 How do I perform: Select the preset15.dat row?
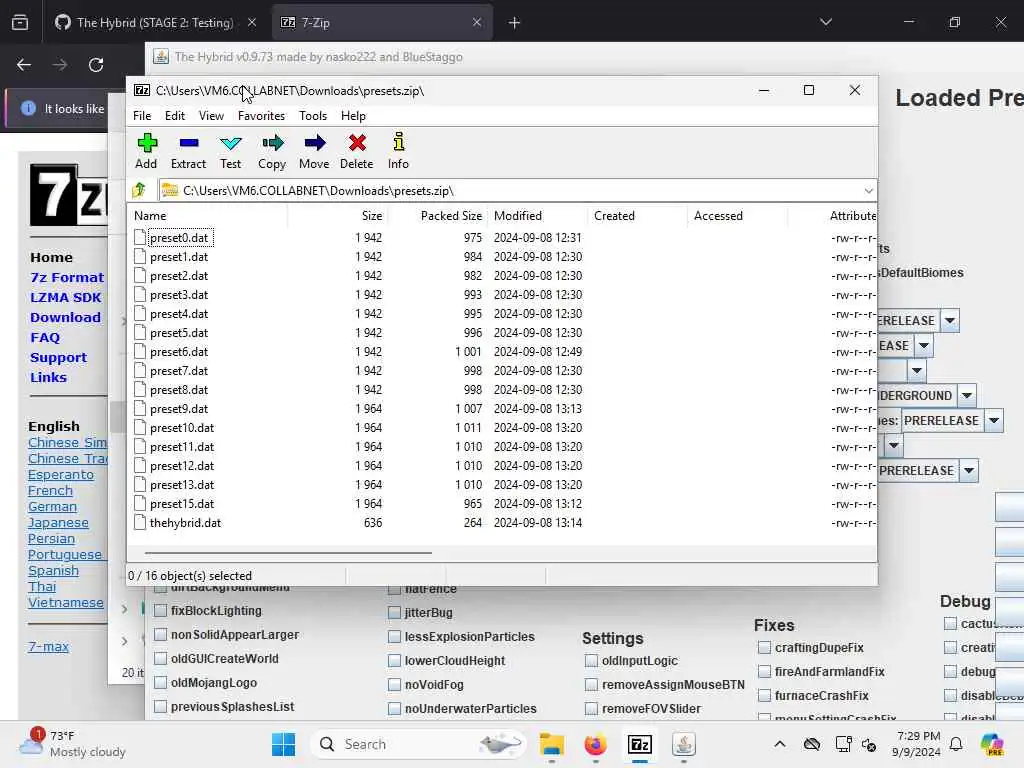[x=503, y=504]
